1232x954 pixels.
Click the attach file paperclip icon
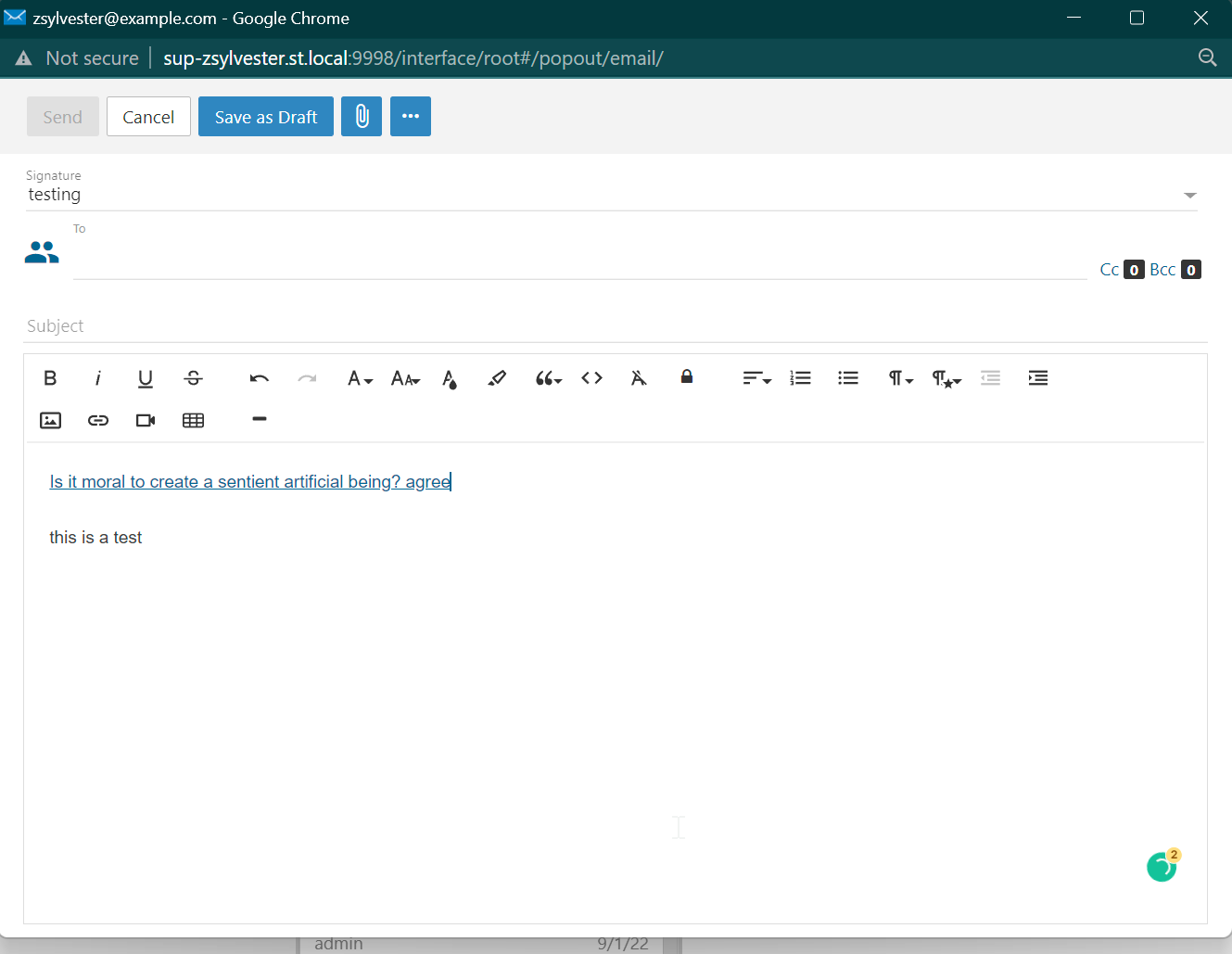[362, 117]
